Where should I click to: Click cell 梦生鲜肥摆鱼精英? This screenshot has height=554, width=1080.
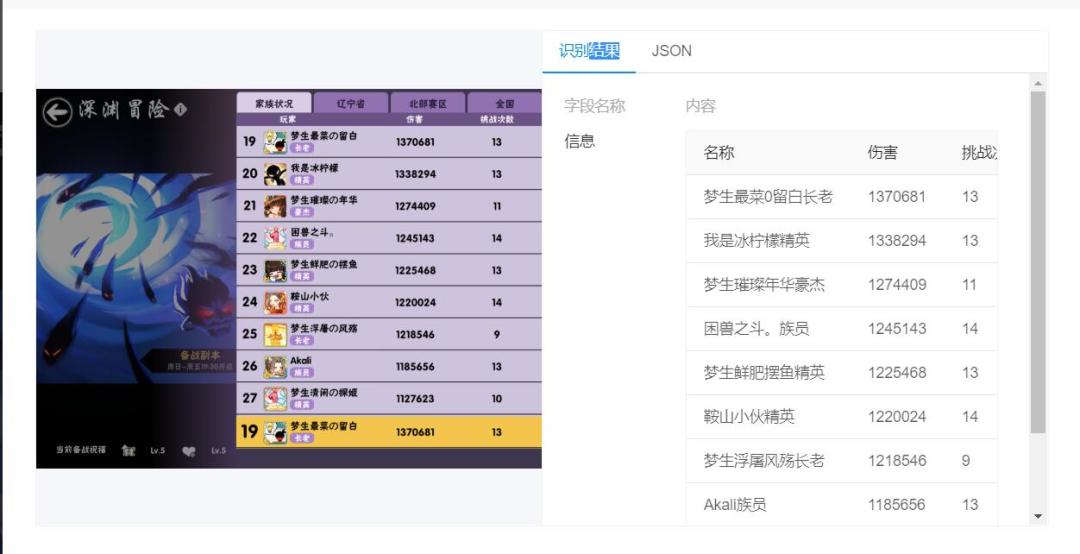point(764,373)
